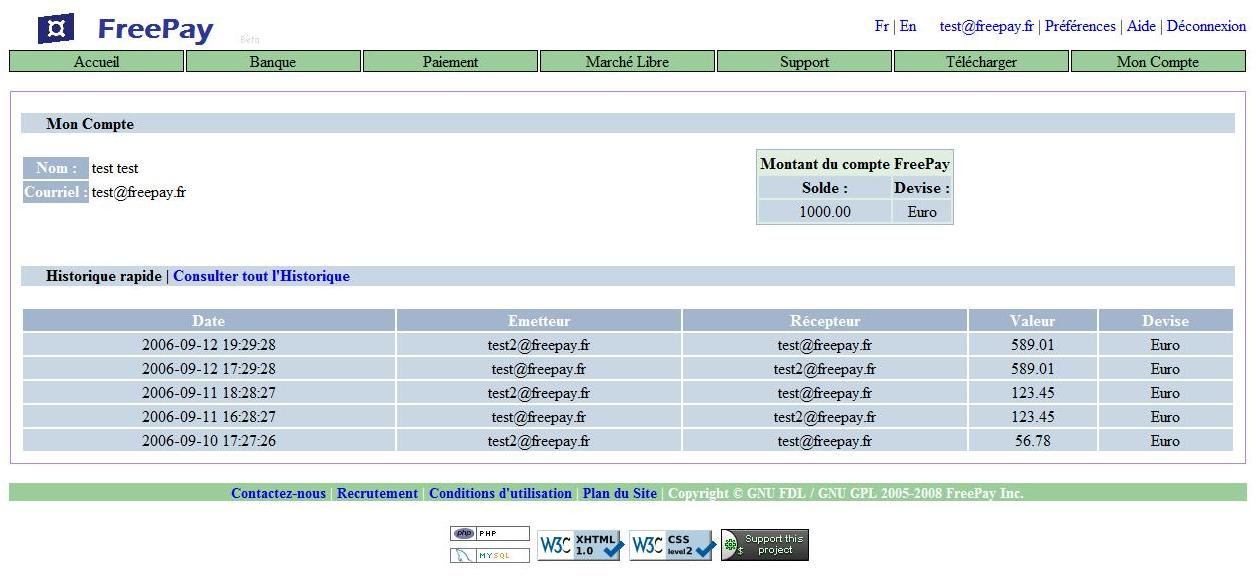Select the date 2006-09-11 18:28:27

point(209,393)
